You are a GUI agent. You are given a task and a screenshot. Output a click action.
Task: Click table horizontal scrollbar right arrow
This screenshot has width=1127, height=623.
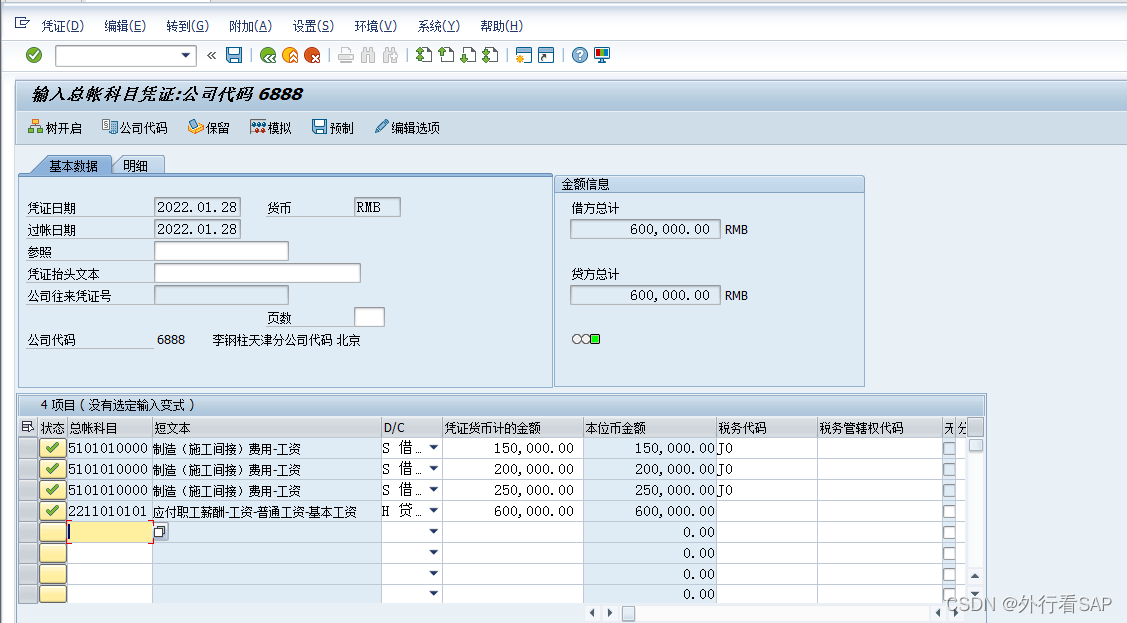610,613
